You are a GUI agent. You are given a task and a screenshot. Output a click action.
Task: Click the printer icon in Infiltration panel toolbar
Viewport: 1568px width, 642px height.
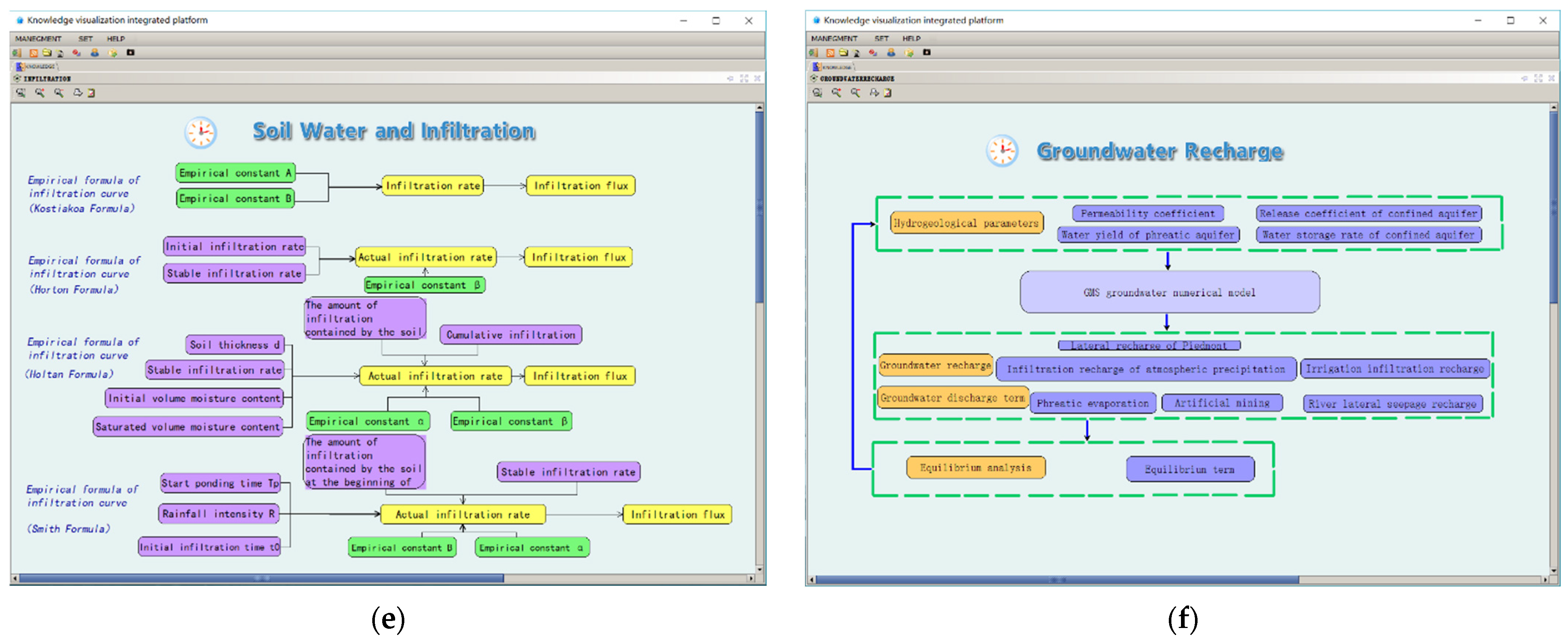[x=78, y=93]
